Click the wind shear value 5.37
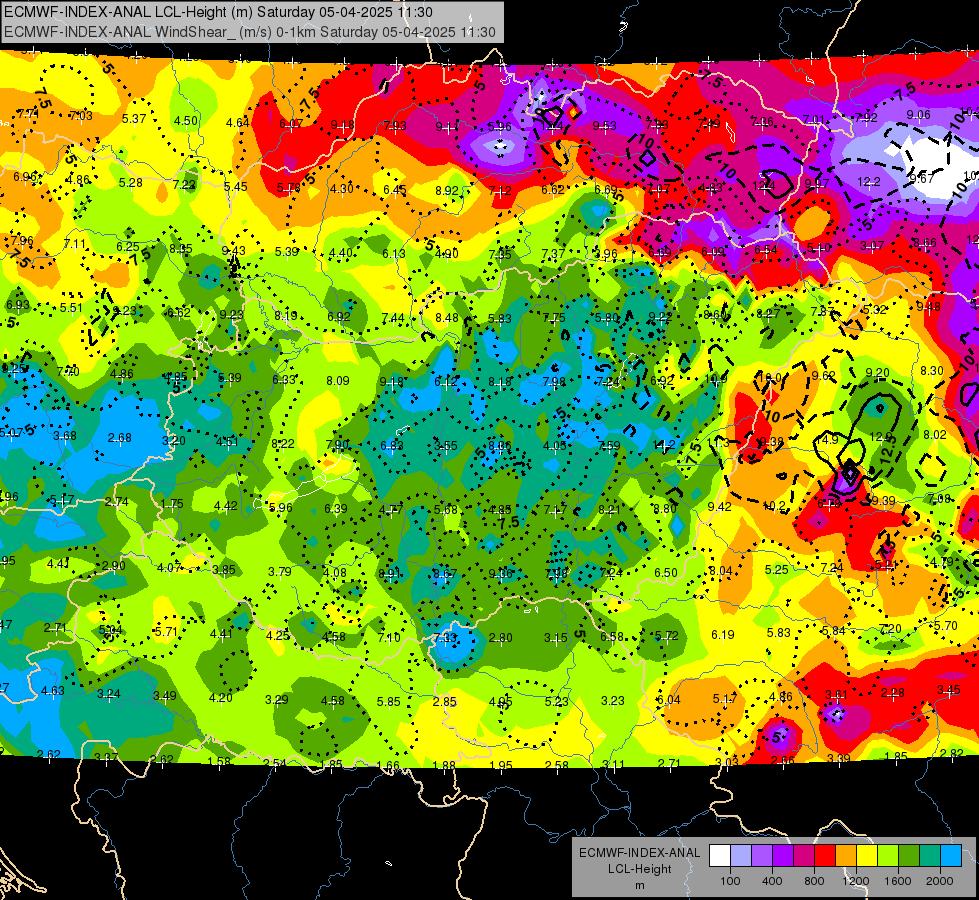This screenshot has height=900, width=979. click(x=134, y=119)
